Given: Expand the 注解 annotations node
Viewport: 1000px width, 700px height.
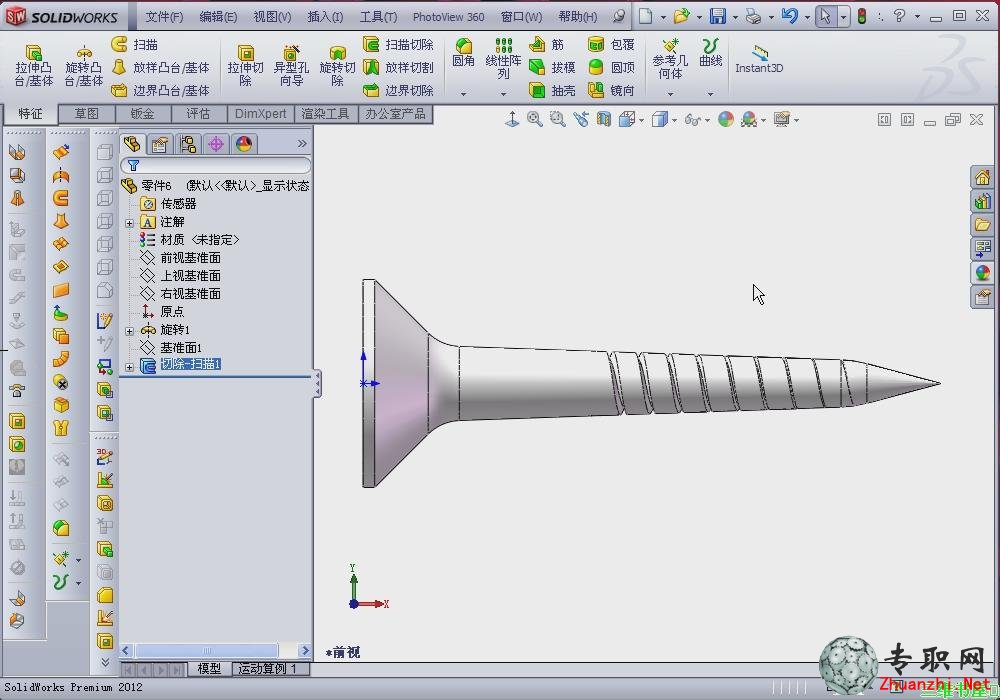Looking at the screenshot, I should click(x=129, y=222).
